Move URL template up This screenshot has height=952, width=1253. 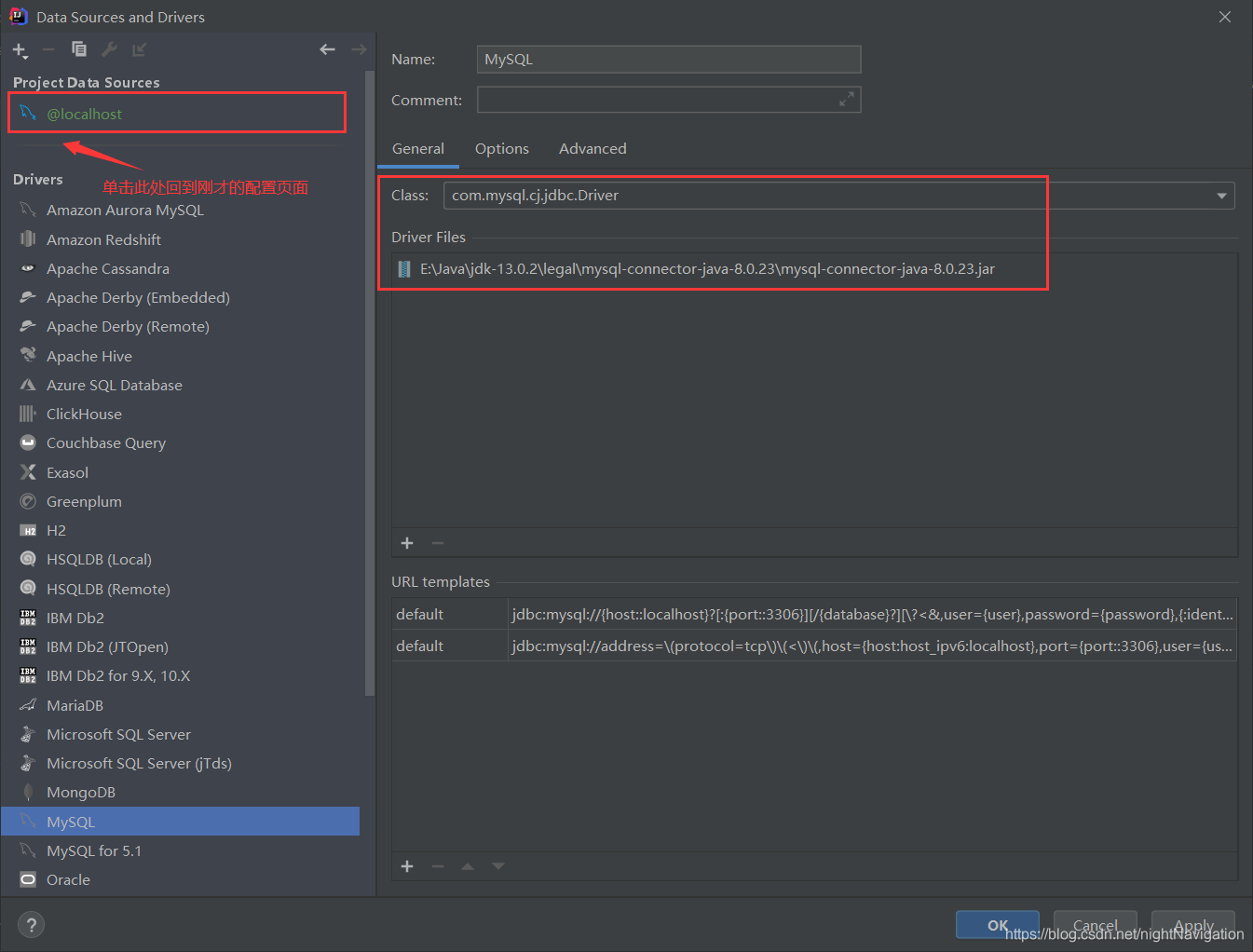[468, 866]
